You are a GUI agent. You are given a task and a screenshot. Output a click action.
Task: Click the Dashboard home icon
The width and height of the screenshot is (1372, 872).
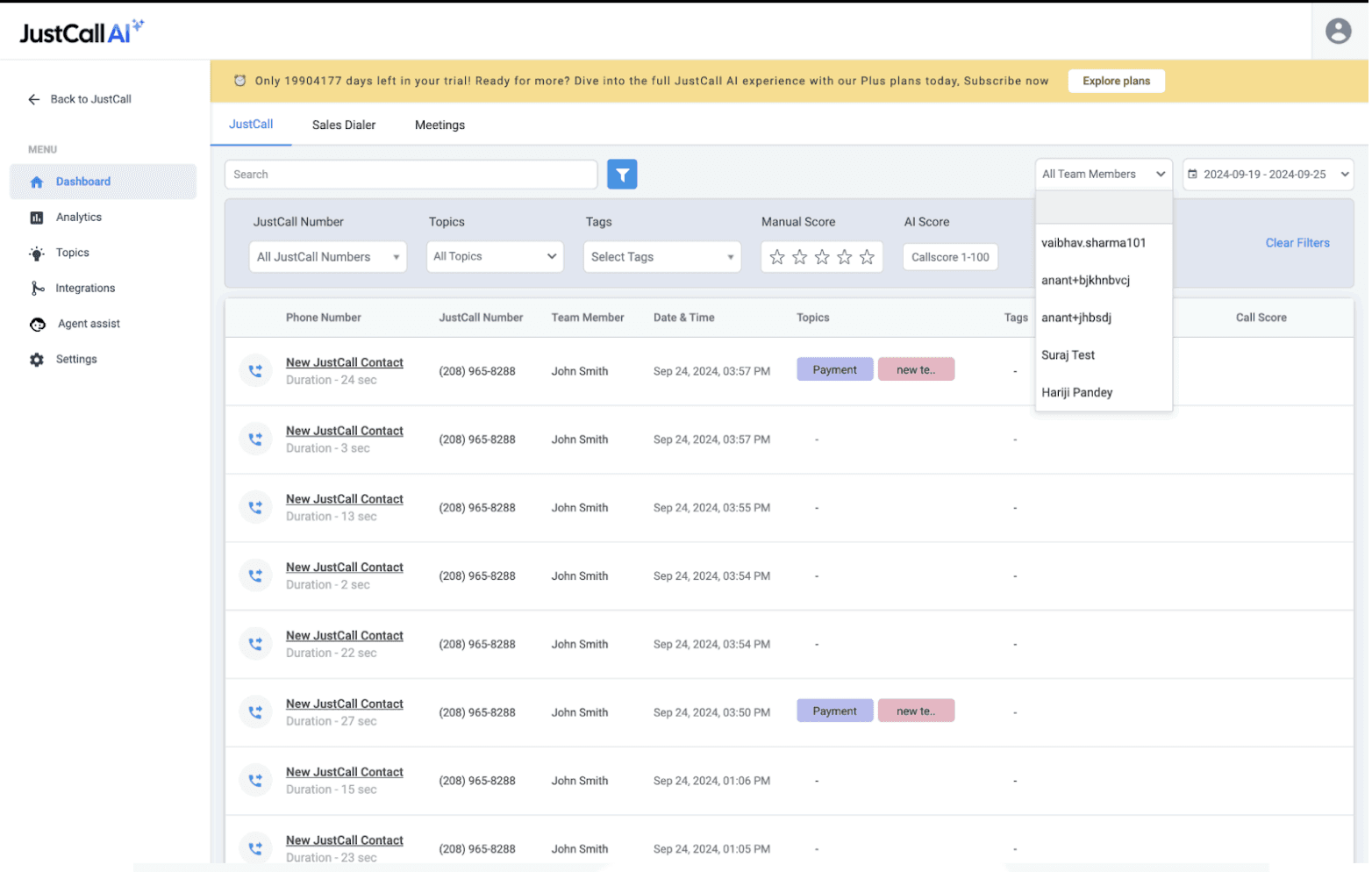pos(37,182)
